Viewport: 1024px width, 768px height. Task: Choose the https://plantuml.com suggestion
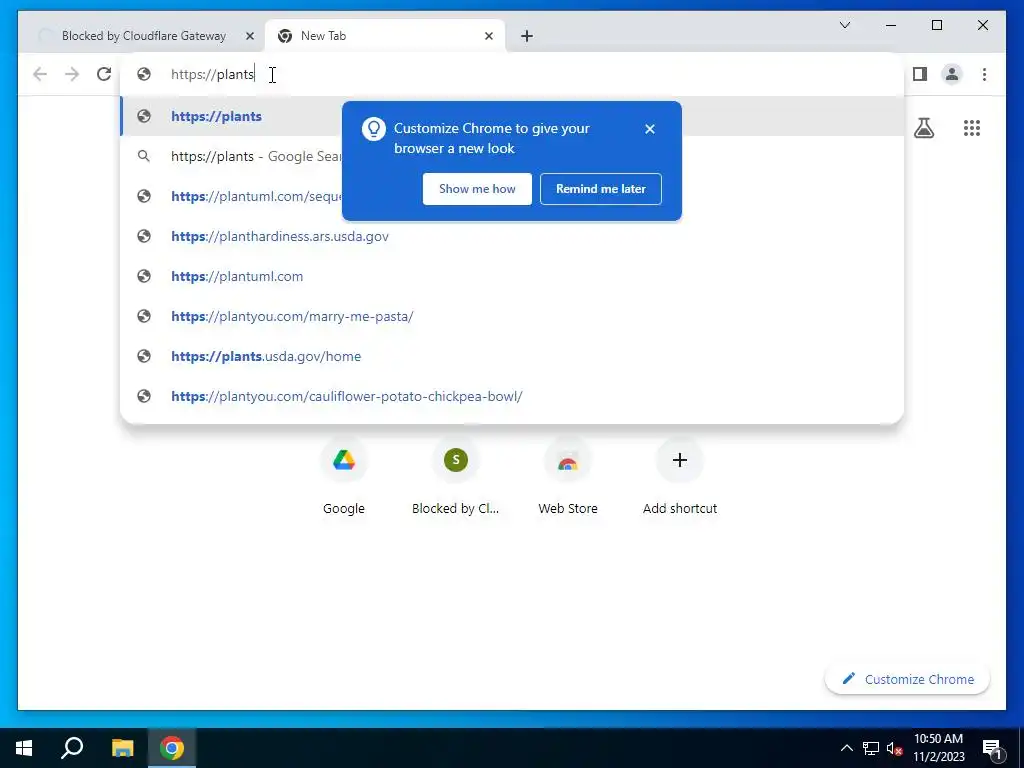coord(512,276)
